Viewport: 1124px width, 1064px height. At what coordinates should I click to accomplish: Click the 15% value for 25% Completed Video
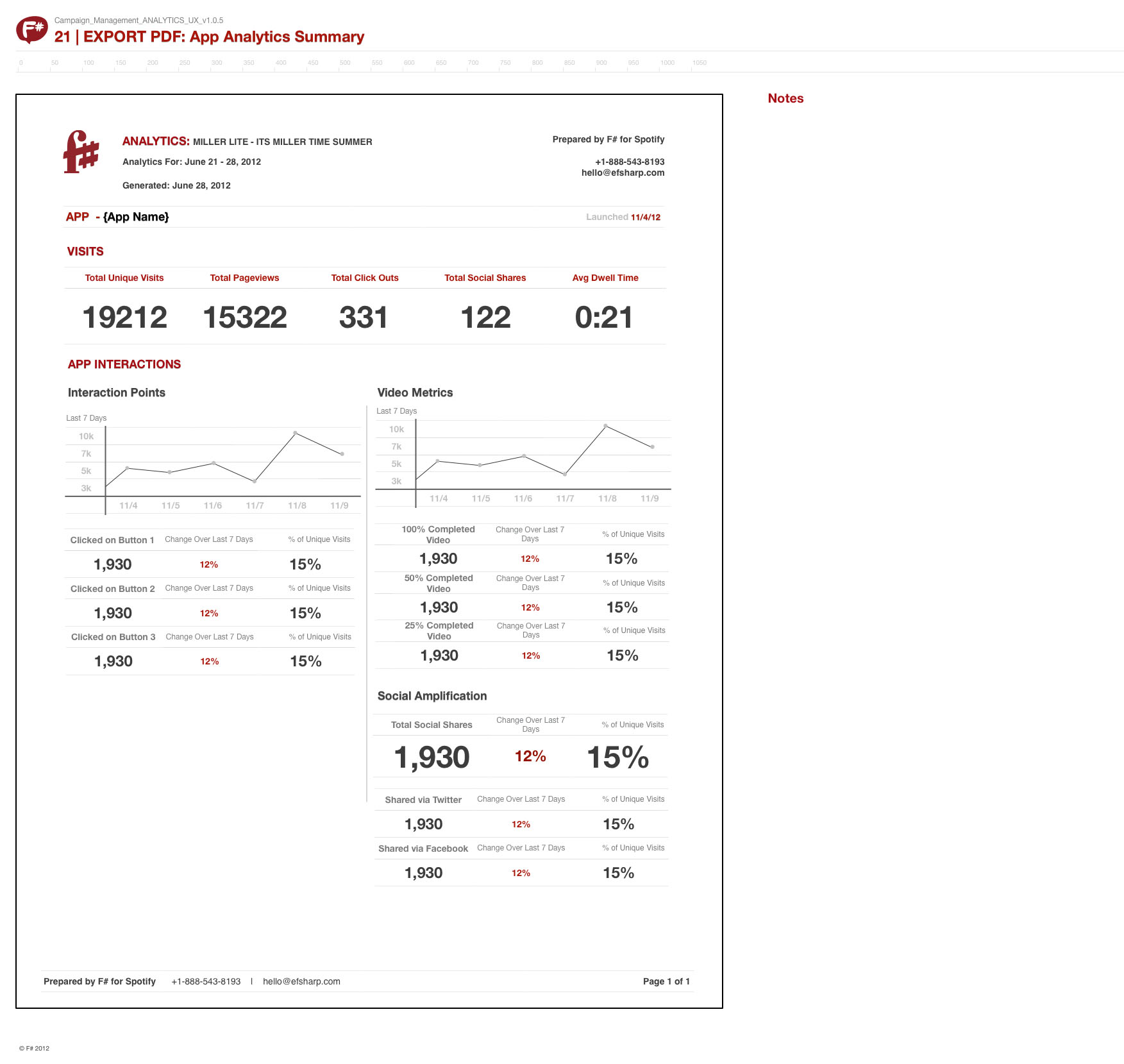623,655
